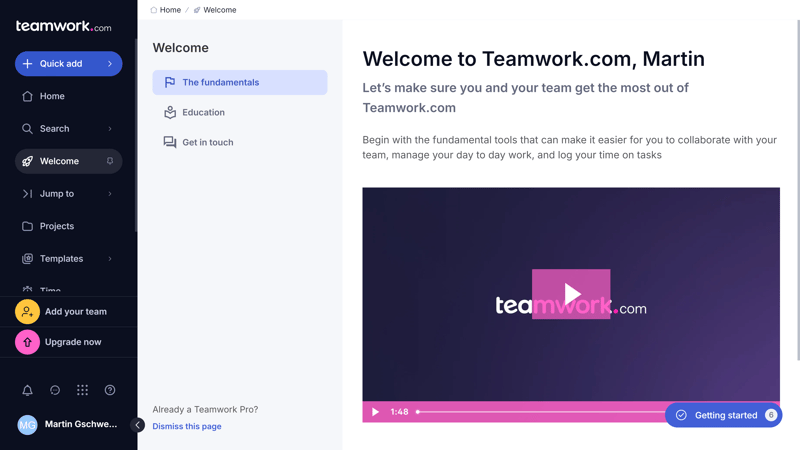
Task: Click Home in the breadcrumb
Action: (x=170, y=10)
